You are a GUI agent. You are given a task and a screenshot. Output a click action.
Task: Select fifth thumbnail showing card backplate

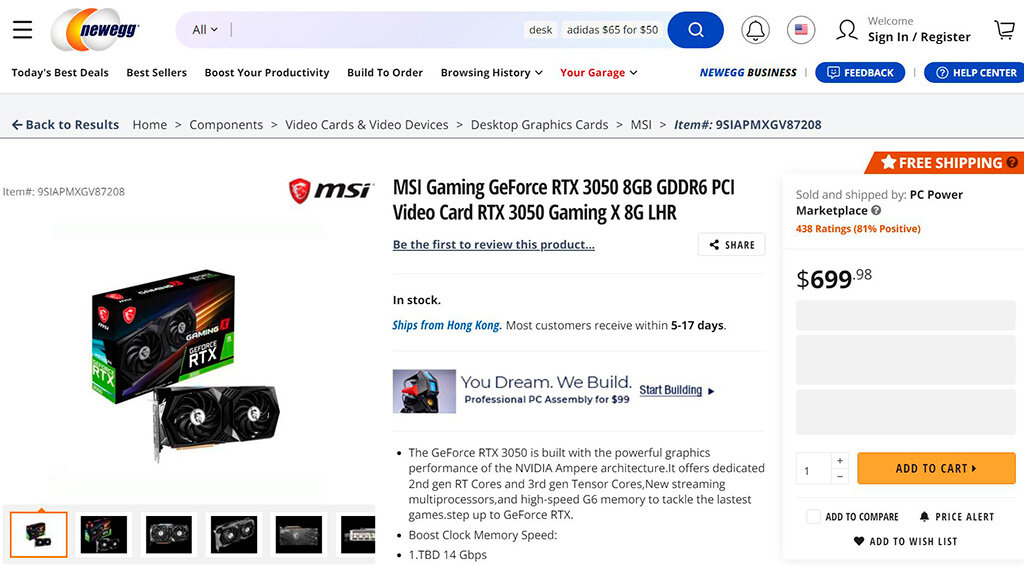coord(299,535)
